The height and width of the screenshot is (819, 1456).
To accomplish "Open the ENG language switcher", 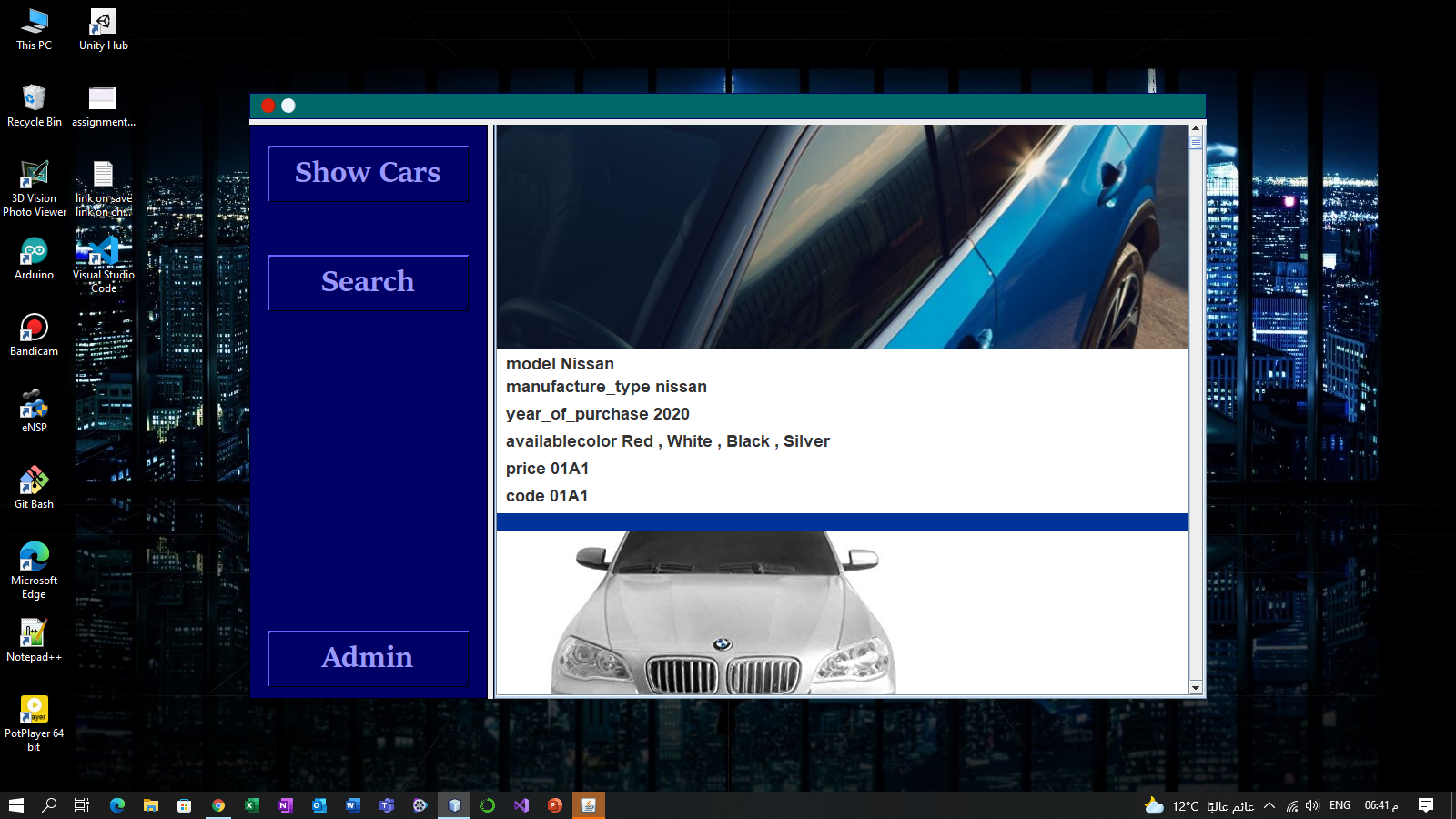I will [1340, 805].
